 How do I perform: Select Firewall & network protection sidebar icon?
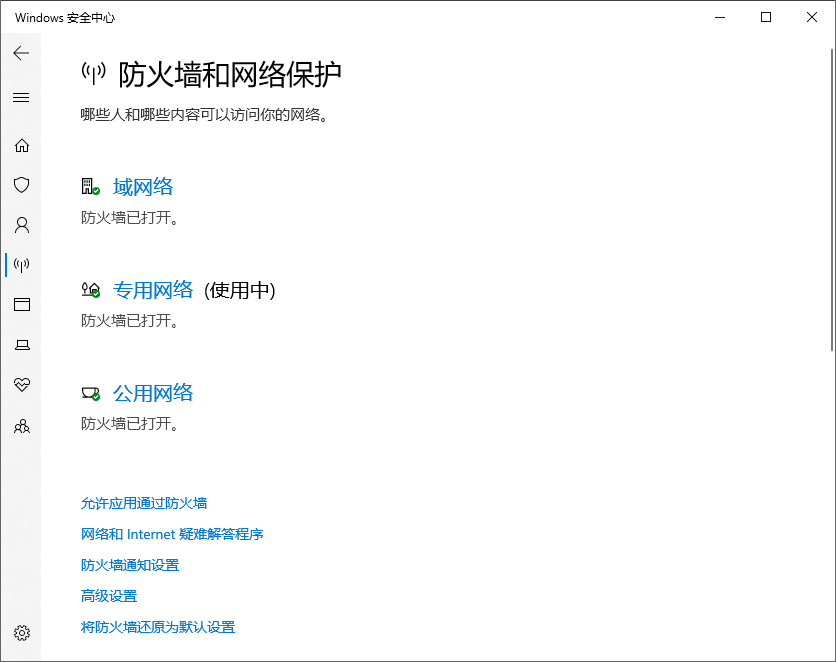pos(21,264)
